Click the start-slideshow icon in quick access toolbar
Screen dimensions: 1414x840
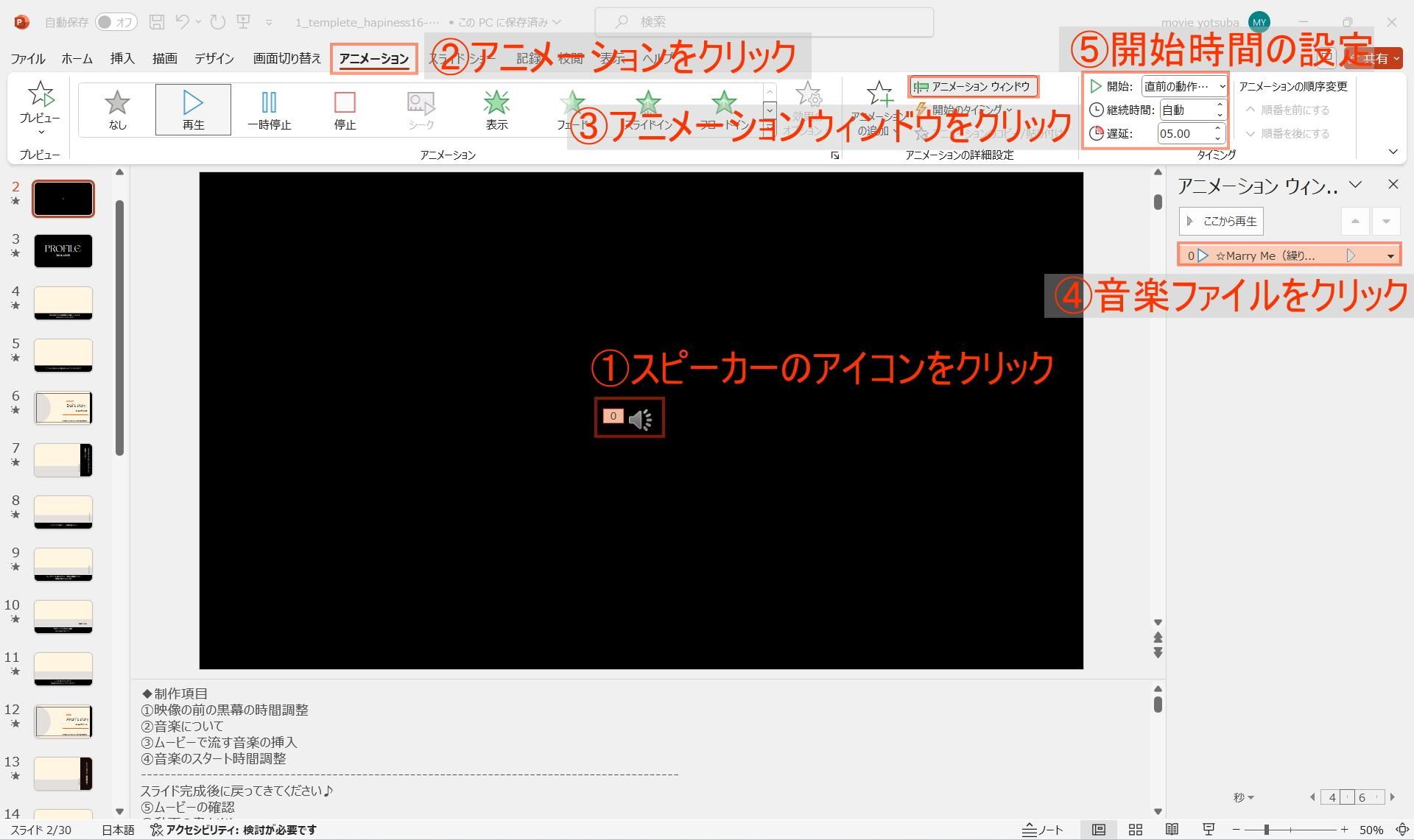243,22
